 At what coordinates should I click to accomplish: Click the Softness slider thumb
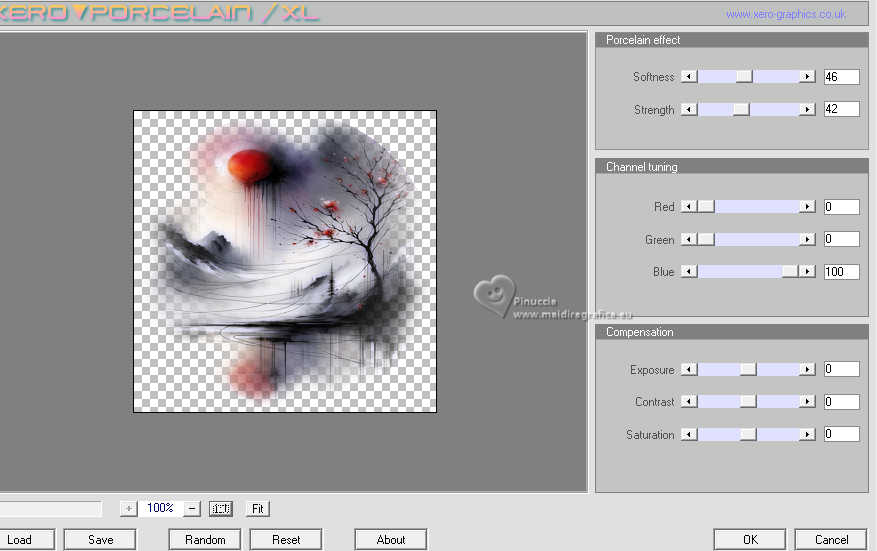(x=744, y=77)
